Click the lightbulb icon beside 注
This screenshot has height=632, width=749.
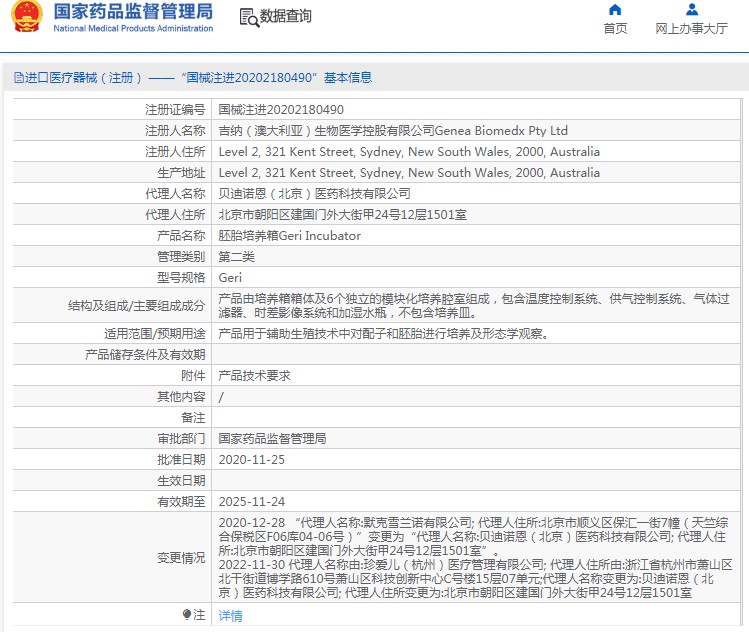point(187,614)
